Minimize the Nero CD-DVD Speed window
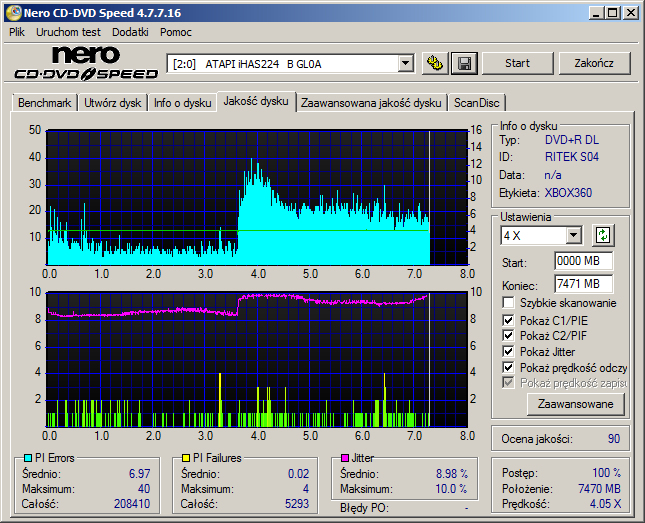This screenshot has height=523, width=645. (596, 13)
